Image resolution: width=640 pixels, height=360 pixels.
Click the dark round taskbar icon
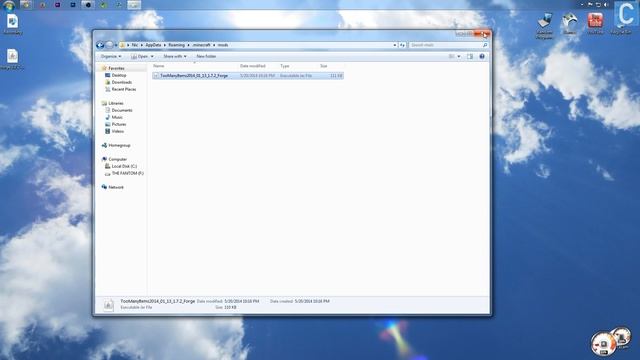(88, 5)
